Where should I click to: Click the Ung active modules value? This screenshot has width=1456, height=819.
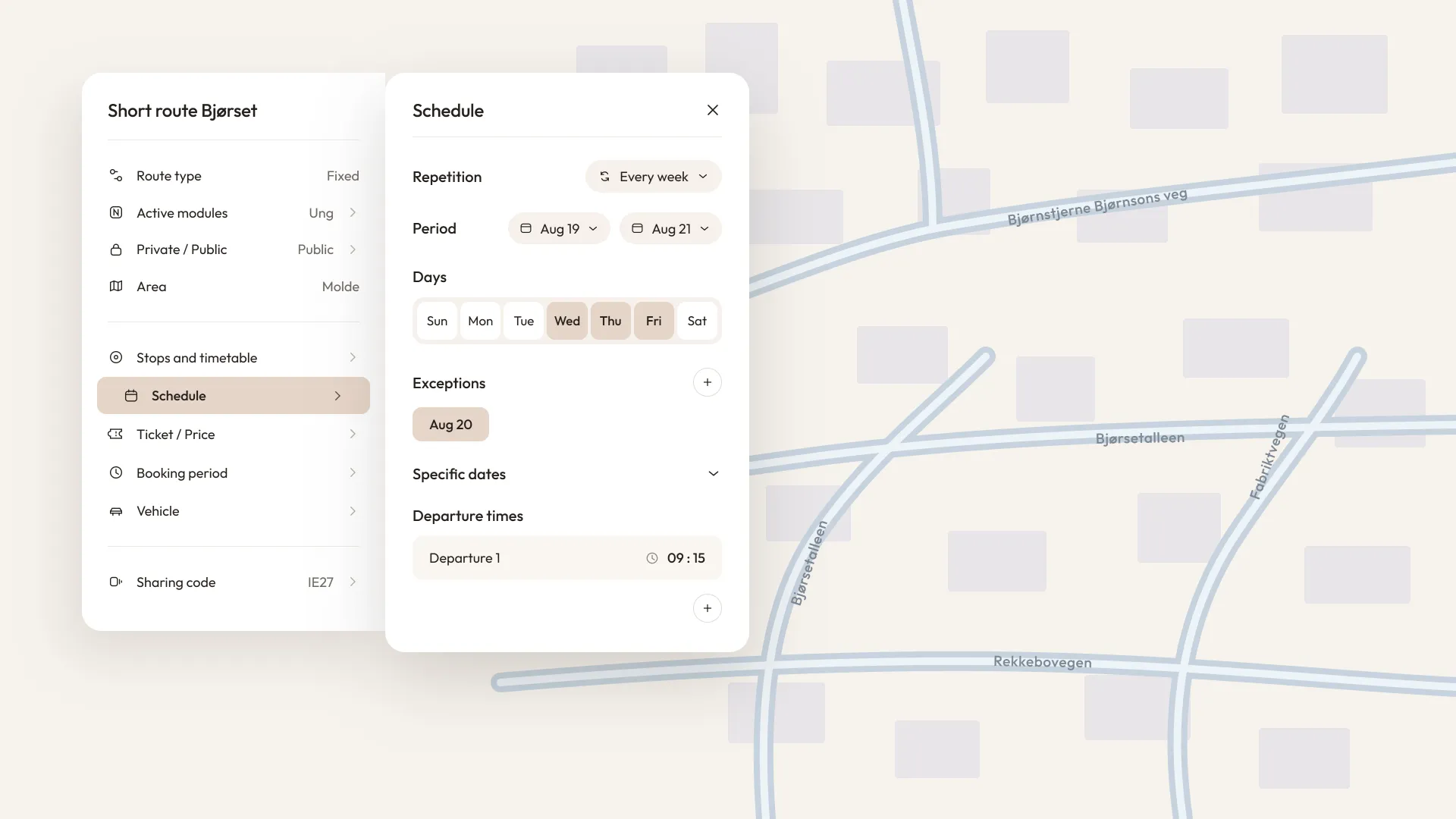(321, 213)
